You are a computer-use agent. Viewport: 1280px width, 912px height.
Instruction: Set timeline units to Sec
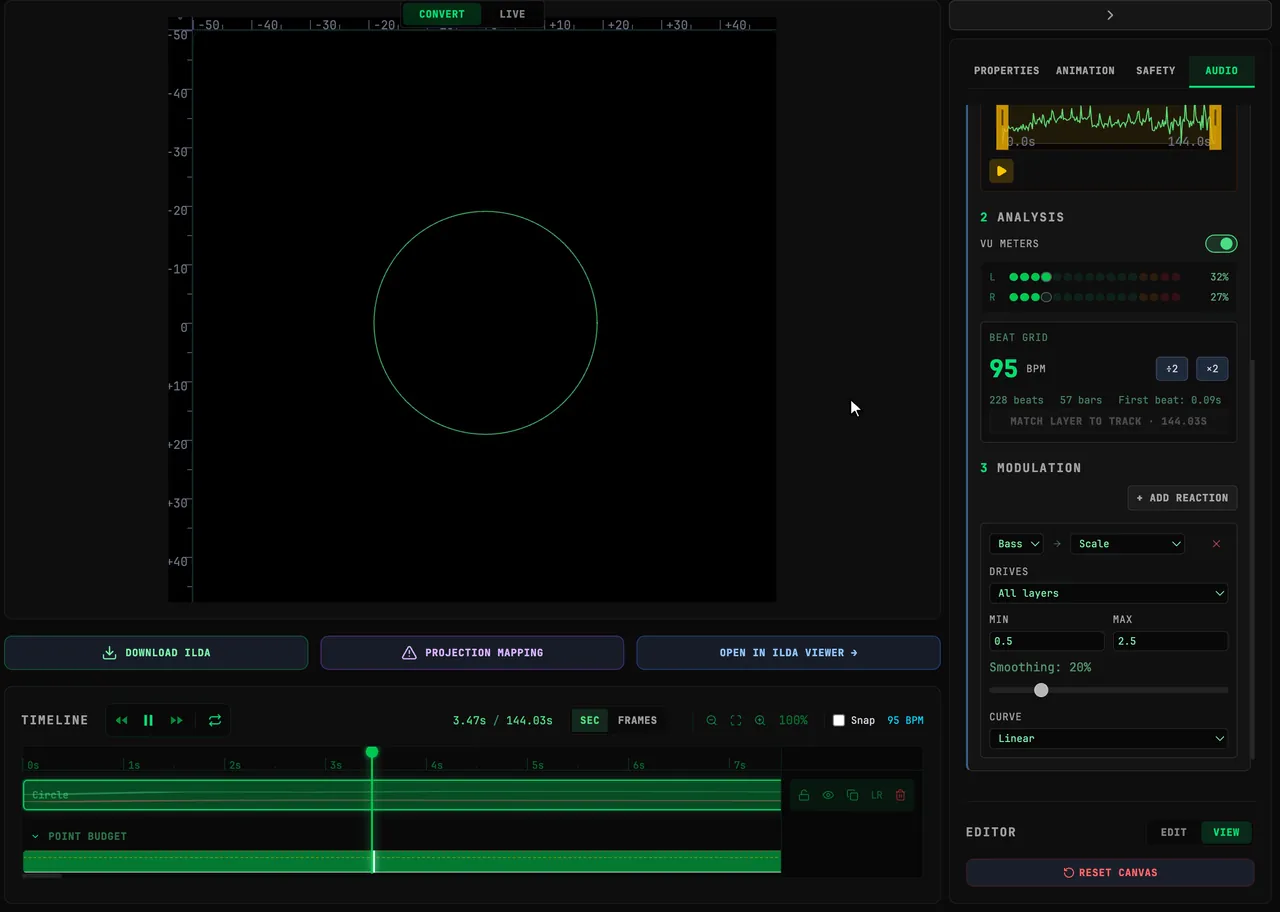coord(590,720)
